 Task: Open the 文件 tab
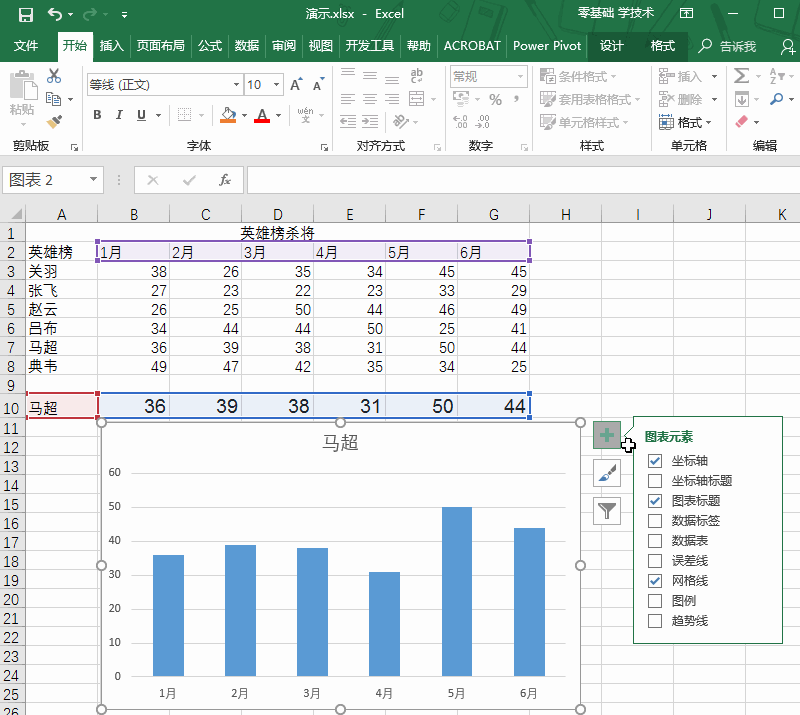(26, 46)
